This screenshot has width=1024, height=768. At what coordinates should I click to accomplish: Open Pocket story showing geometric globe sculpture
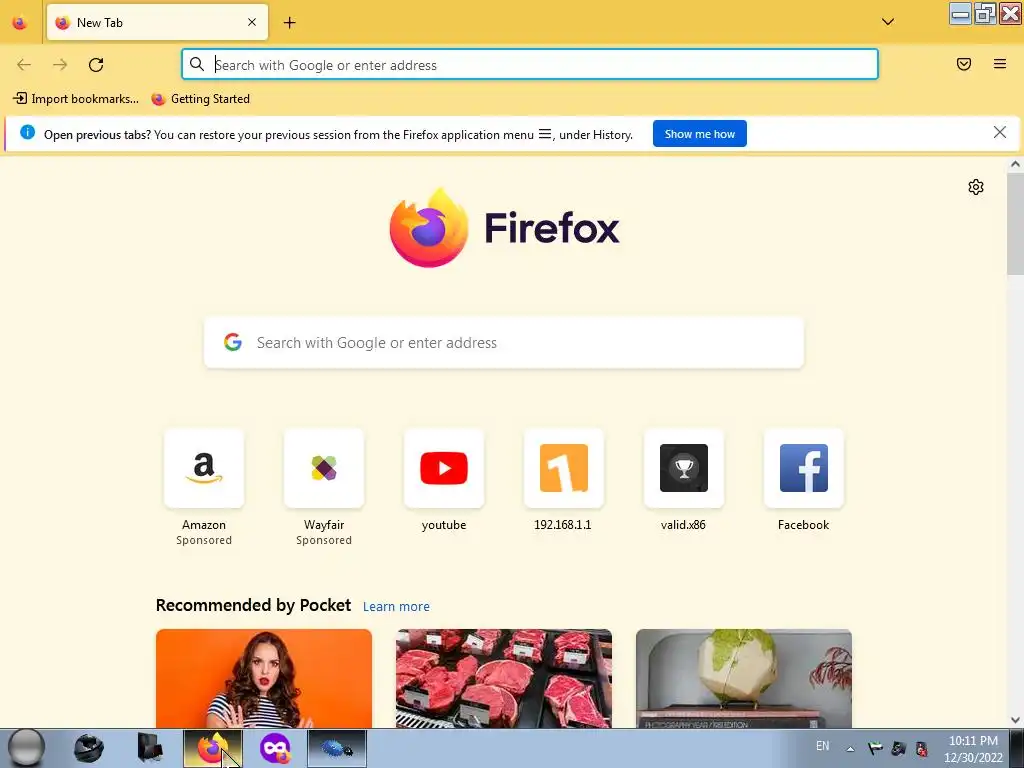pyautogui.click(x=744, y=679)
